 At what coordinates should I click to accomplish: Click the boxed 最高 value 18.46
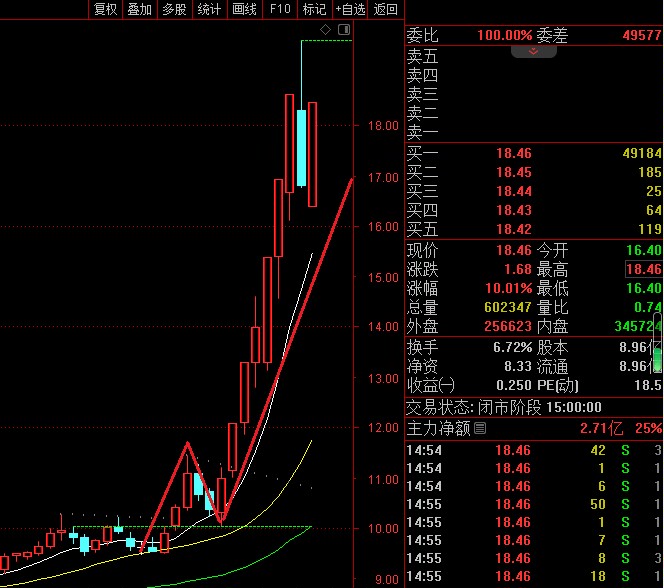coord(644,269)
